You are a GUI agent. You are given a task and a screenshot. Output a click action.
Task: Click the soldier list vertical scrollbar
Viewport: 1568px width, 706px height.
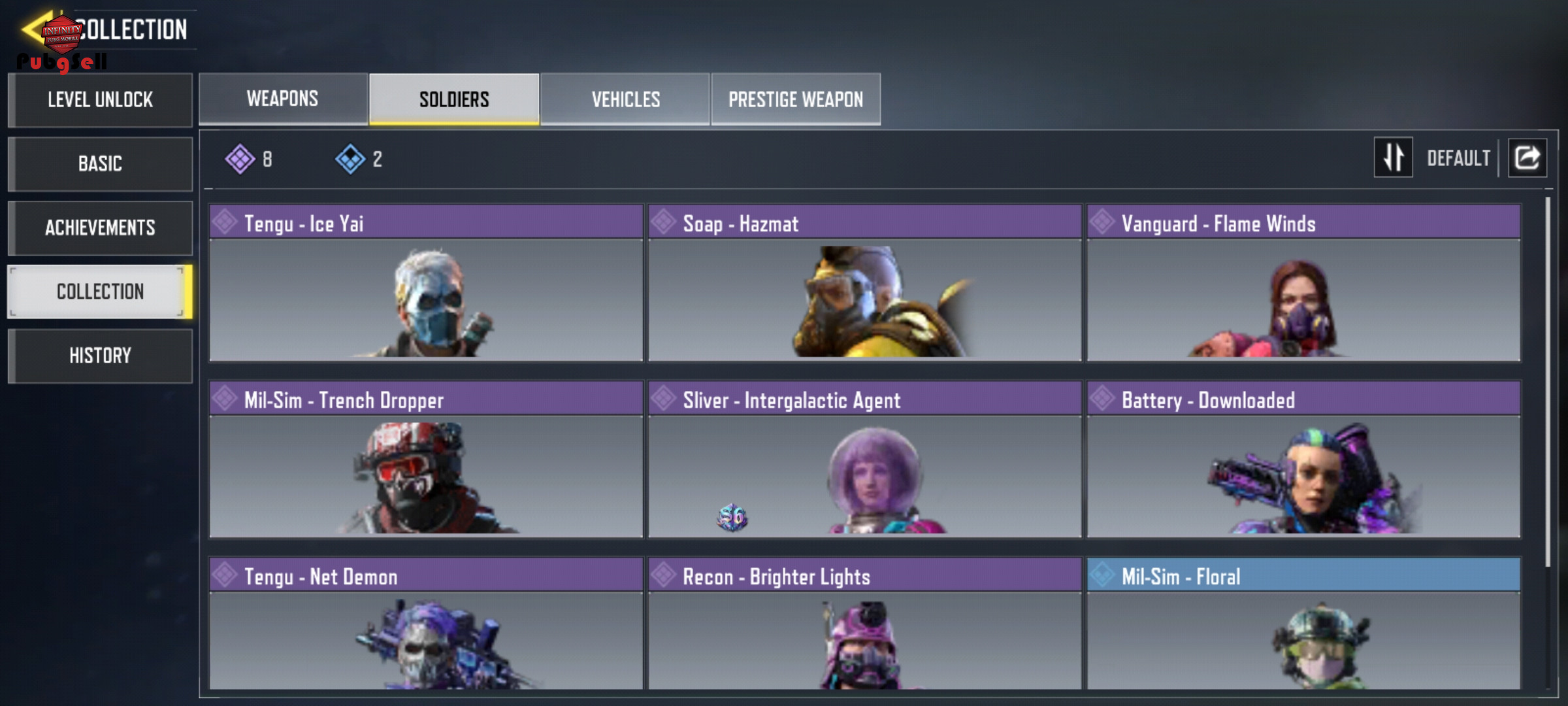coord(1547,382)
